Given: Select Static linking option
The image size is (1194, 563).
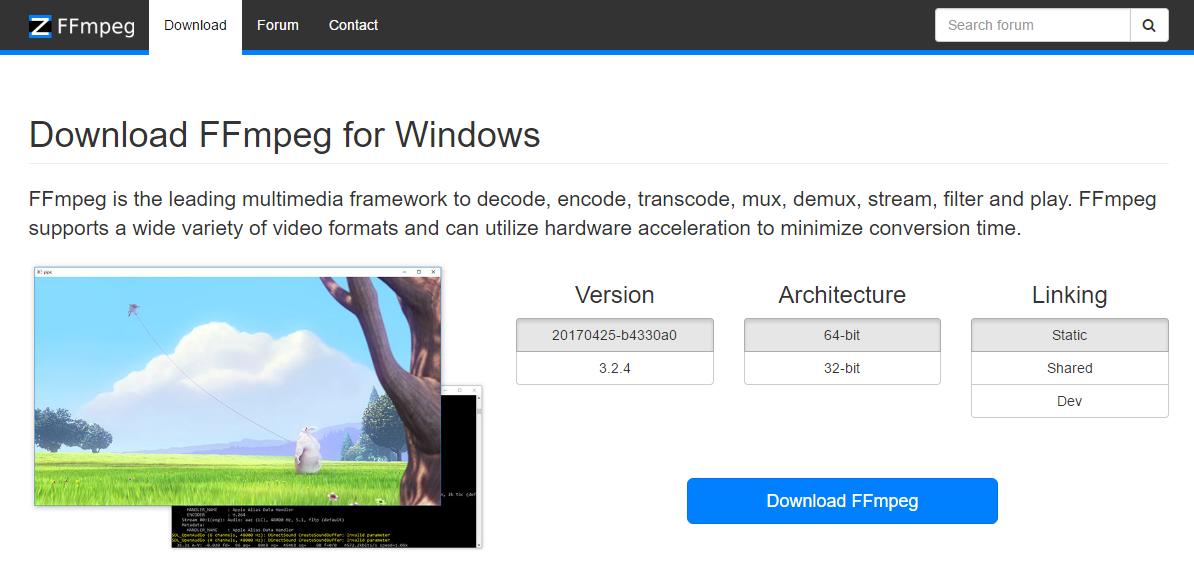Looking at the screenshot, I should coord(1069,335).
